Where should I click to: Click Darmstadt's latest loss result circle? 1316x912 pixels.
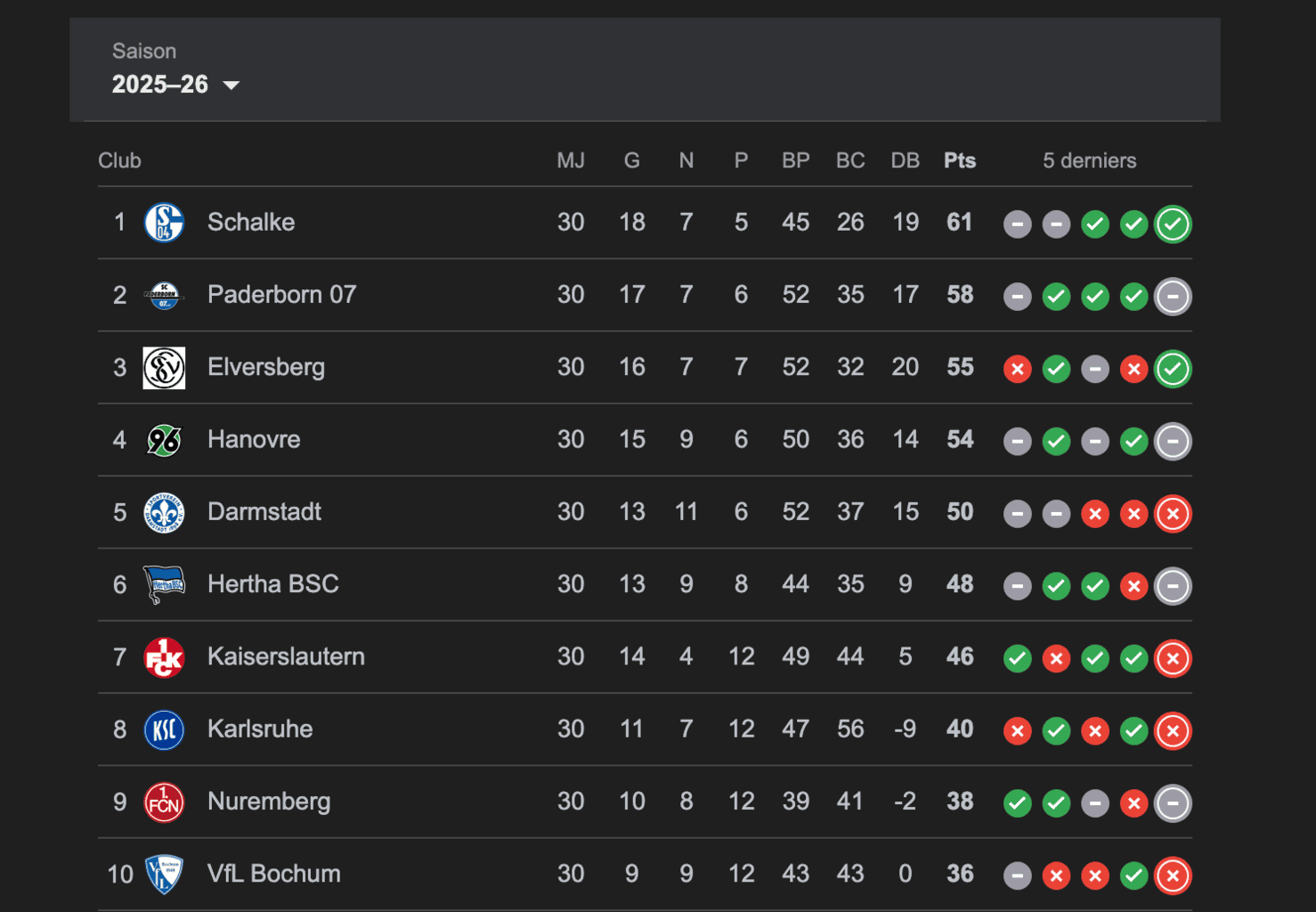(1173, 514)
